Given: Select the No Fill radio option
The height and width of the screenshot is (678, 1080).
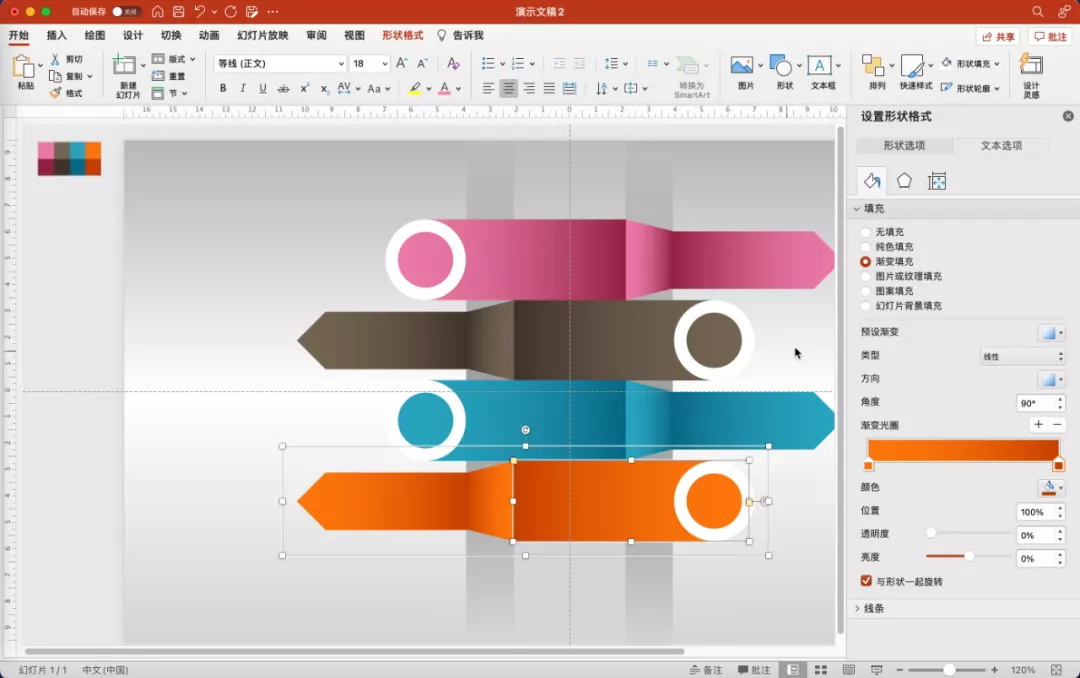Looking at the screenshot, I should point(865,232).
